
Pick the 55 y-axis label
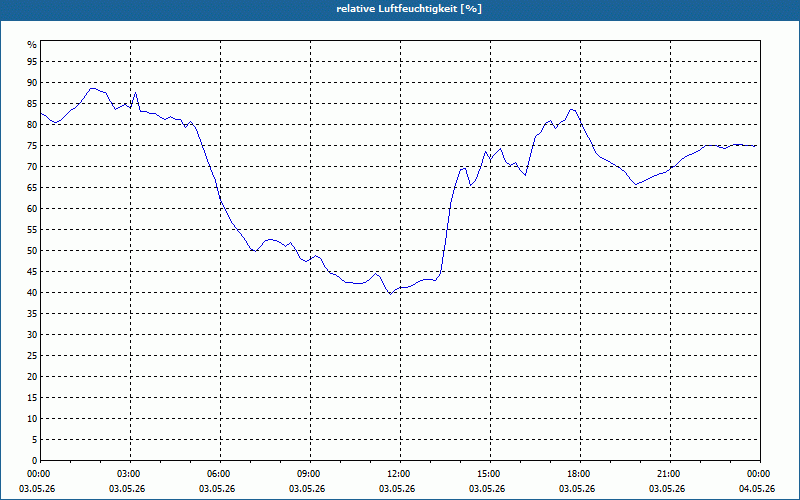32,230
